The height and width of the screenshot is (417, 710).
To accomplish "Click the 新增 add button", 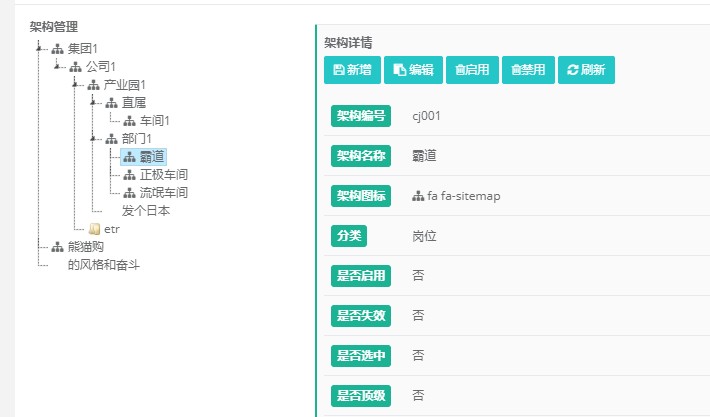I will pyautogui.click(x=352, y=70).
